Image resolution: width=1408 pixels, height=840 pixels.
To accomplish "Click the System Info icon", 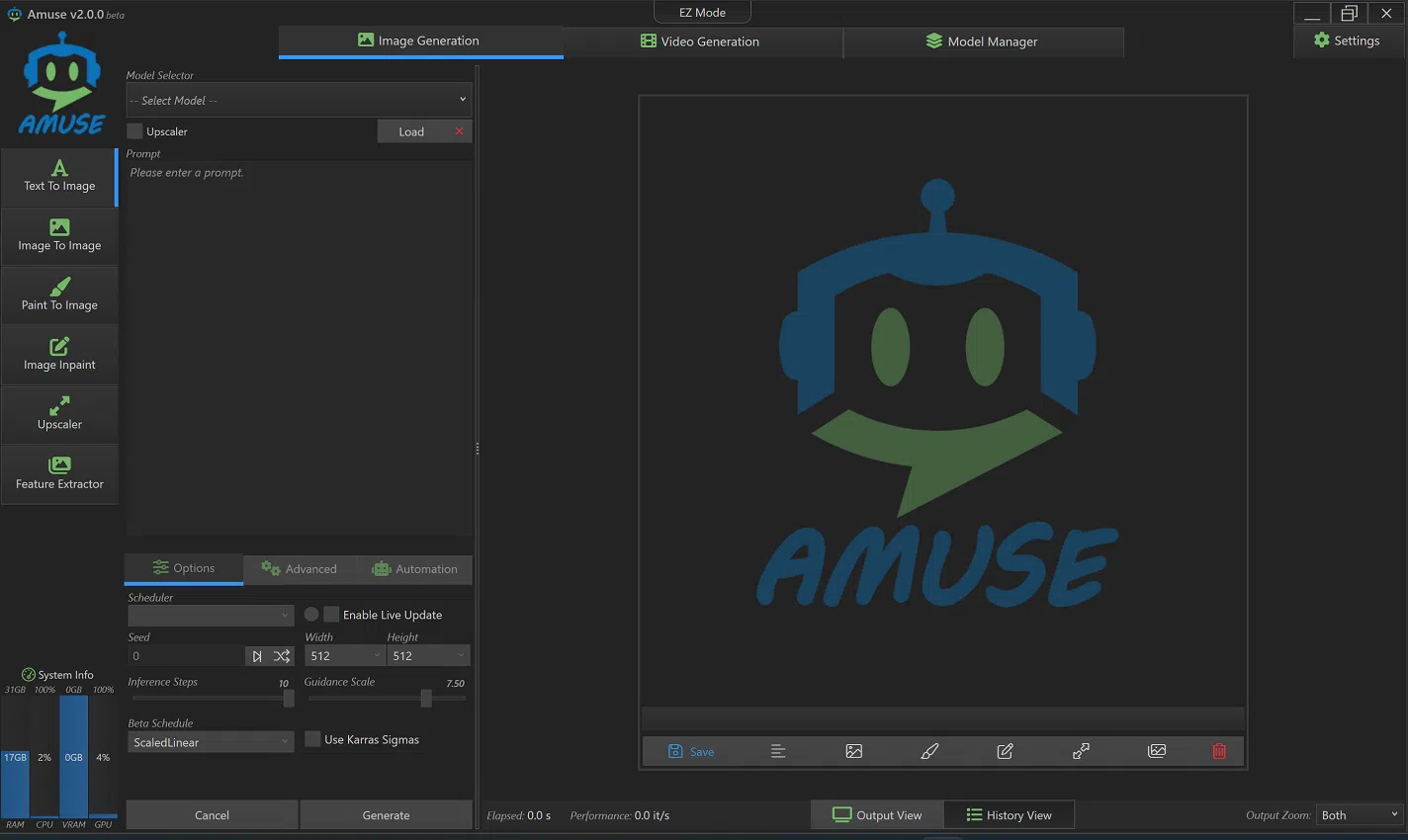I will [29, 674].
